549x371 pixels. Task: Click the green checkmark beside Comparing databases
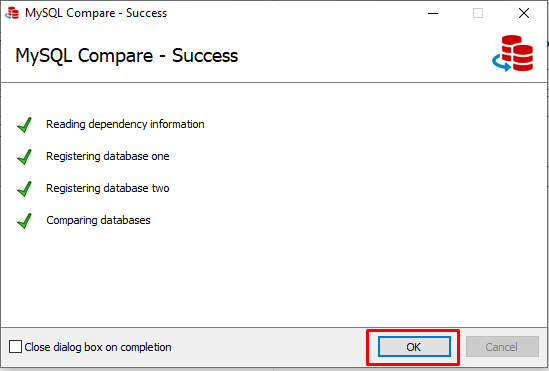[x=25, y=221]
